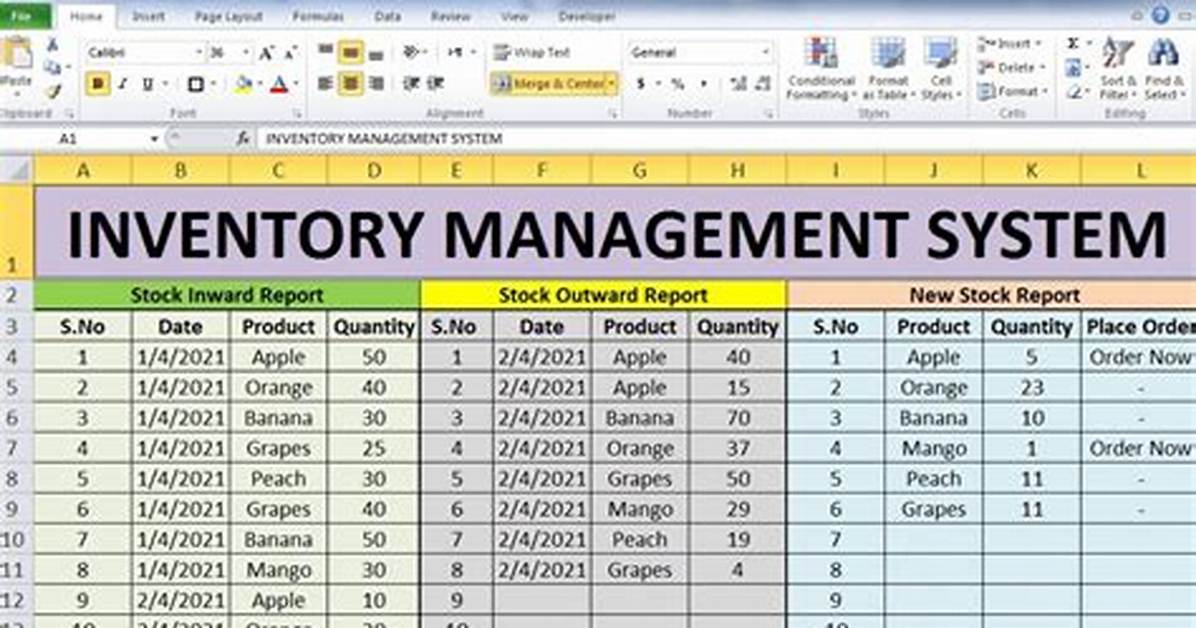
Task: Apply Comma Style number format
Action: [x=703, y=84]
